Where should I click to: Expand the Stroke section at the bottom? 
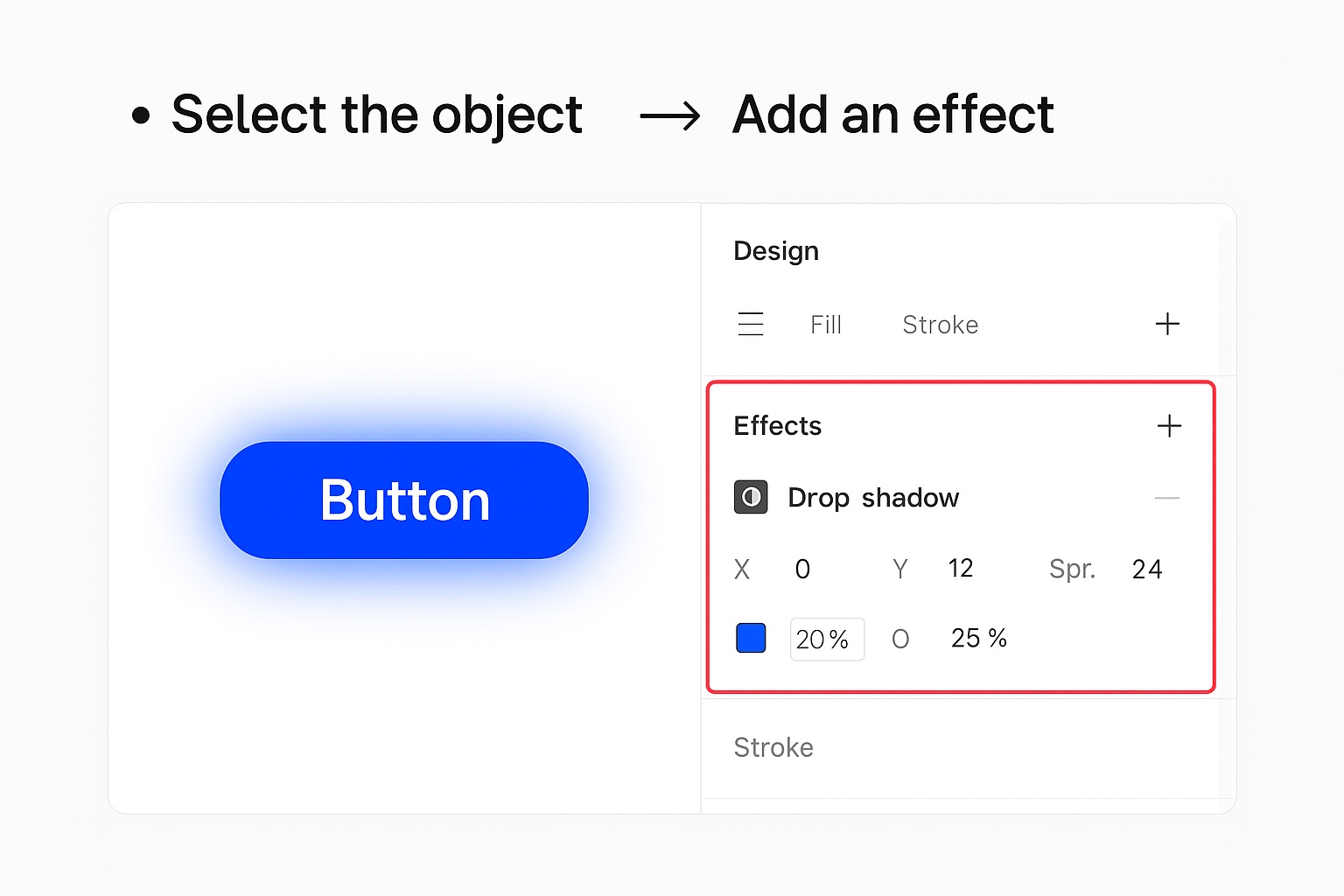tap(773, 747)
